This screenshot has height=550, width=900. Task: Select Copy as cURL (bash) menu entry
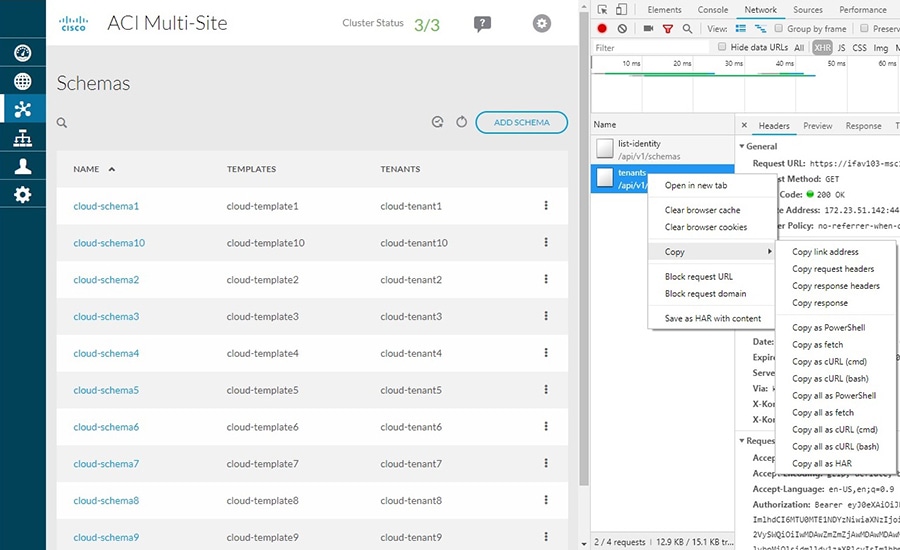830,378
